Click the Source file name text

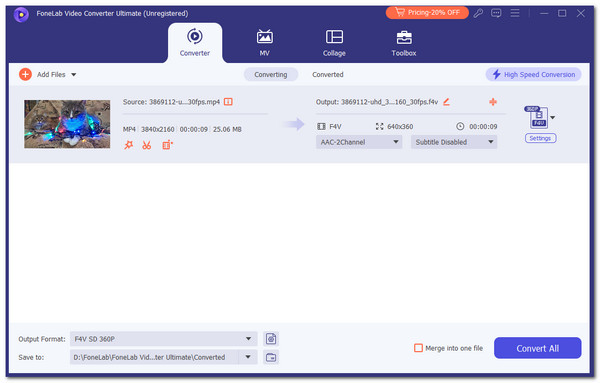click(171, 102)
